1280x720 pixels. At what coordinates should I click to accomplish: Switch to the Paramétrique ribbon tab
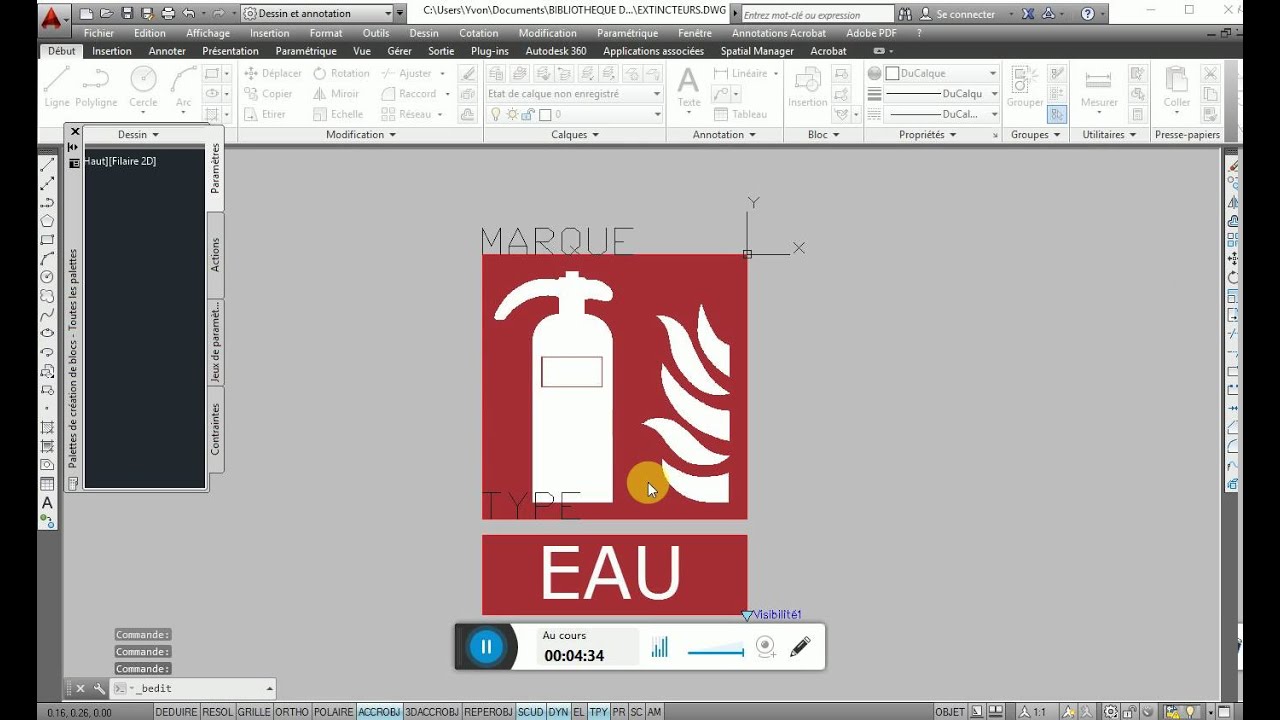coord(306,51)
